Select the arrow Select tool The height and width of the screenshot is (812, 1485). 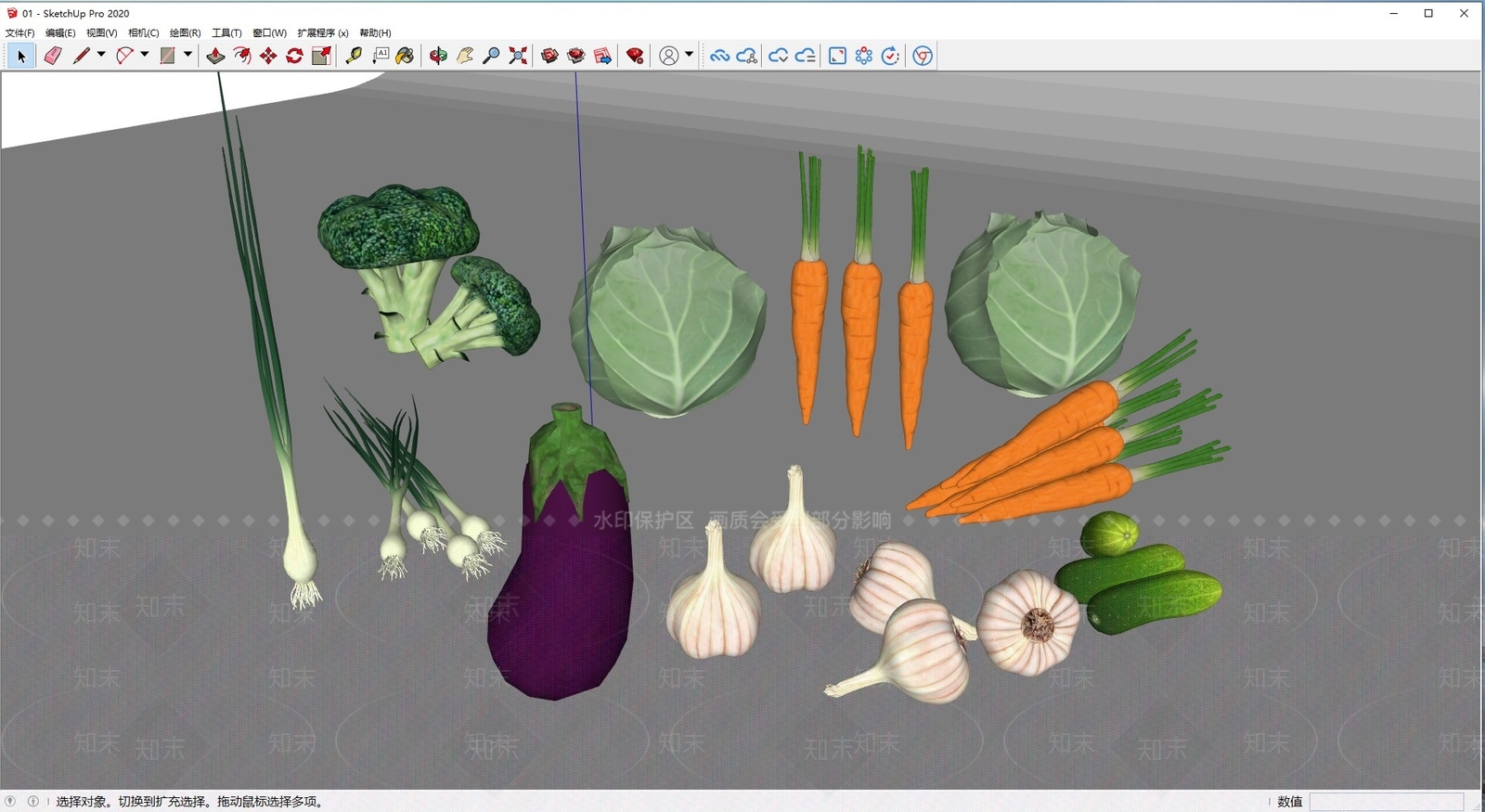point(21,57)
